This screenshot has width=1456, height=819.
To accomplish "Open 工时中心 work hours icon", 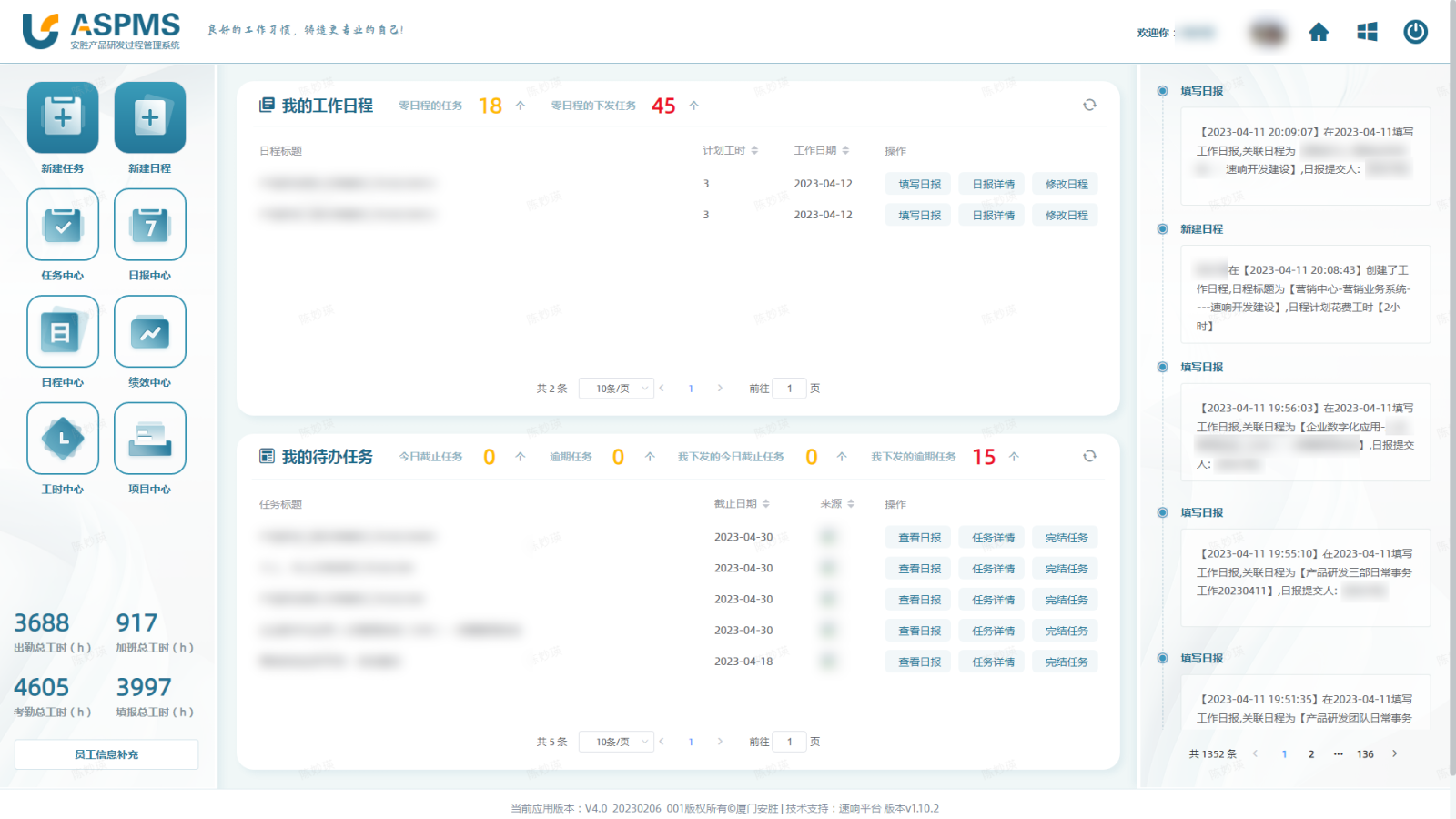I will (63, 439).
